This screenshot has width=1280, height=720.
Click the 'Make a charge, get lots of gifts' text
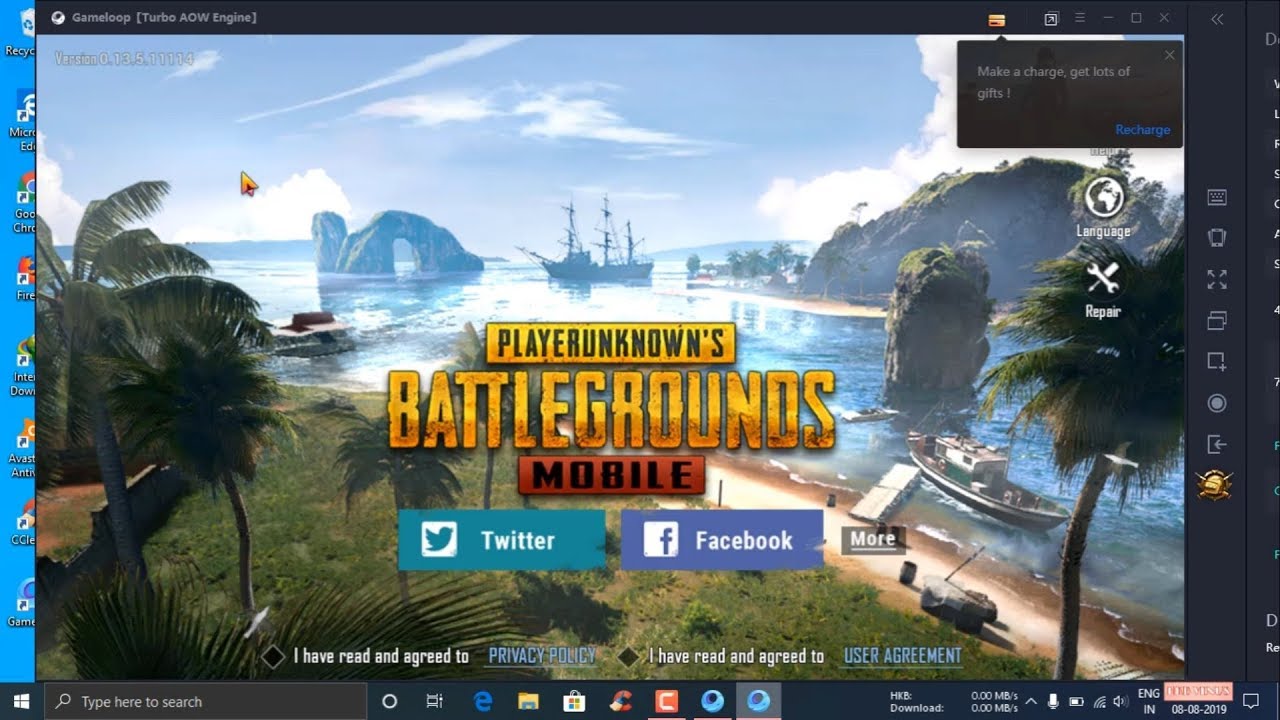pyautogui.click(x=1053, y=82)
